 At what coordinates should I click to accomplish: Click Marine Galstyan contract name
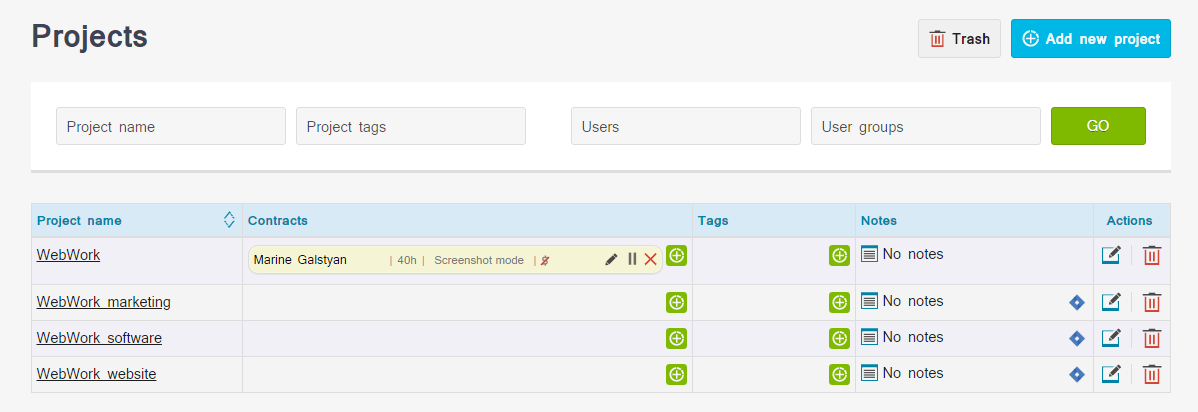[300, 261]
